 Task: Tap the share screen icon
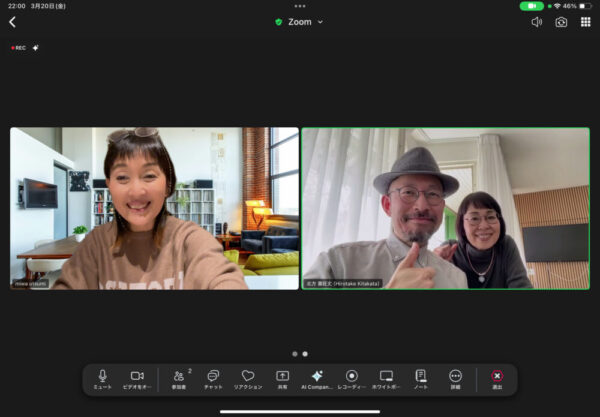pos(282,377)
